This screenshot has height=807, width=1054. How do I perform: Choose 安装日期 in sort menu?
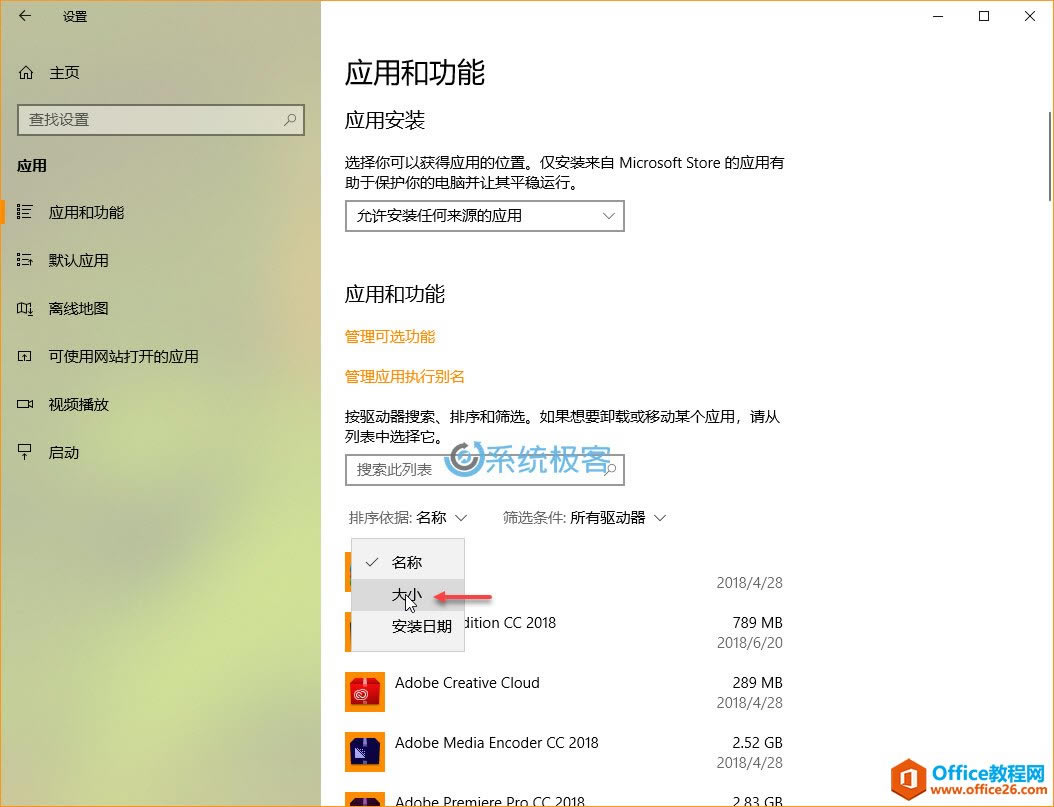point(407,626)
